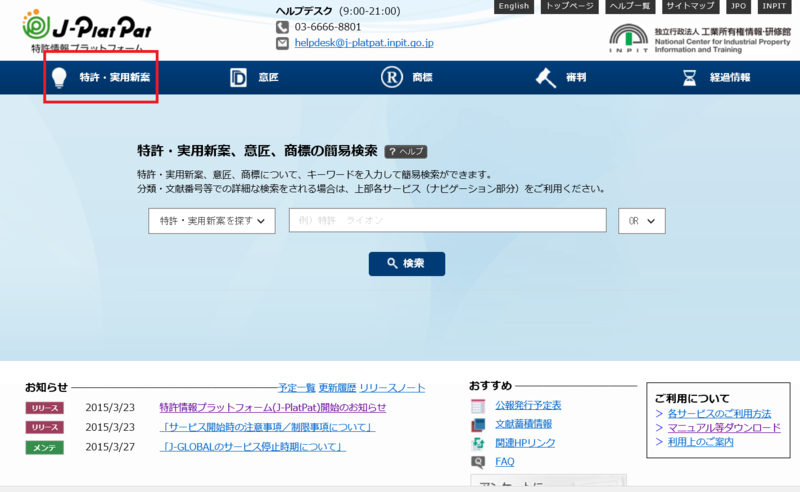Click the first リリース tag, dated 2015/3/23
This screenshot has height=492, width=800.
click(45, 408)
